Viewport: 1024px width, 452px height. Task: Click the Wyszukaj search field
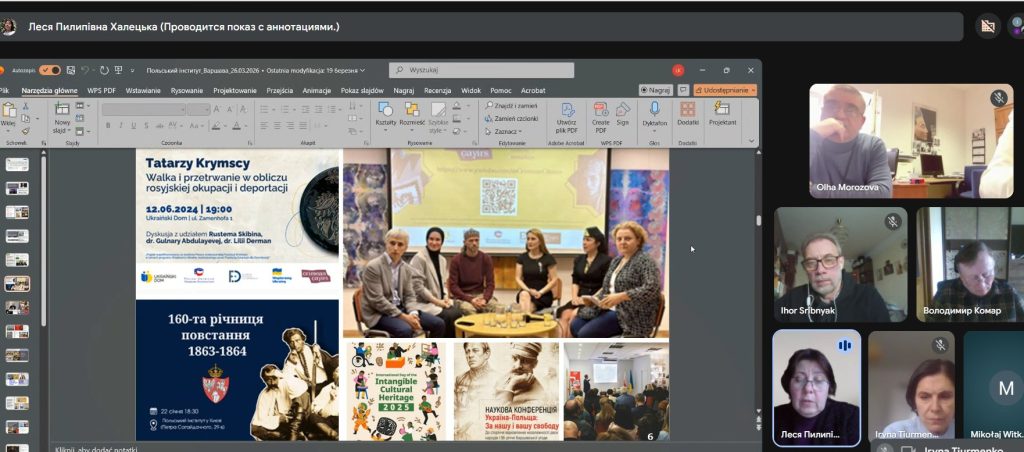482,70
